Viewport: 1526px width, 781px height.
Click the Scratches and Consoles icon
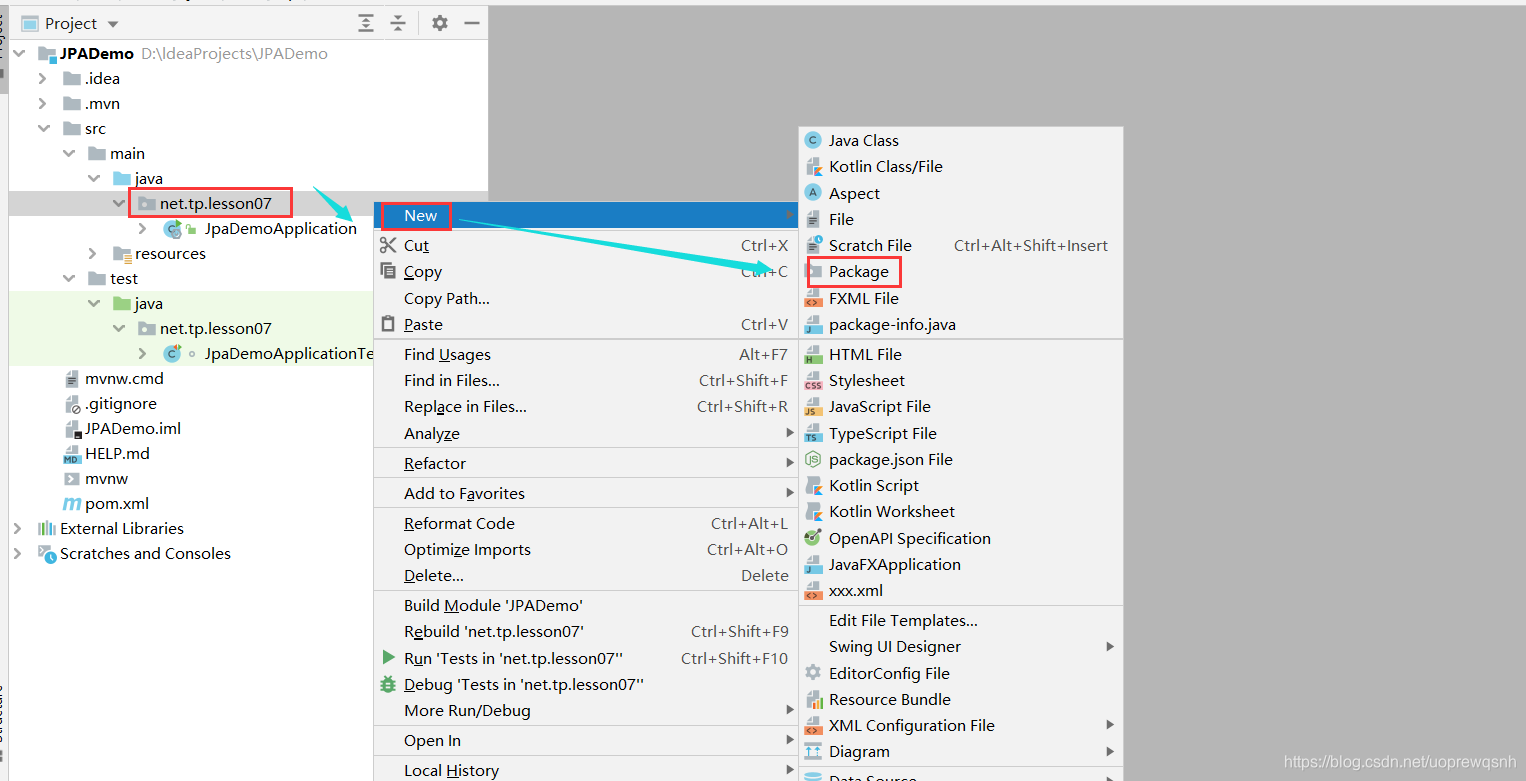tap(47, 553)
